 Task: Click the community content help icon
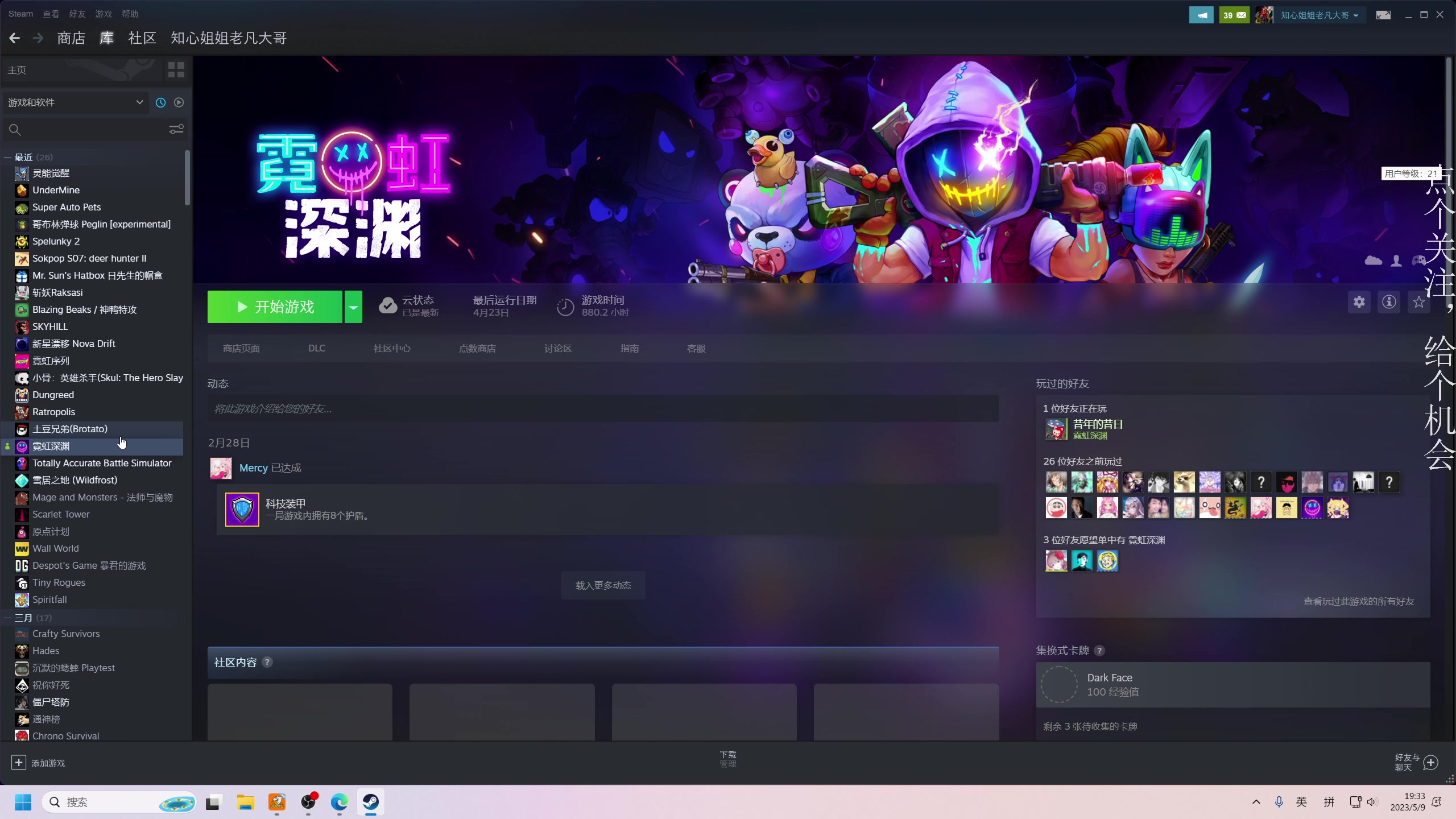point(267,662)
